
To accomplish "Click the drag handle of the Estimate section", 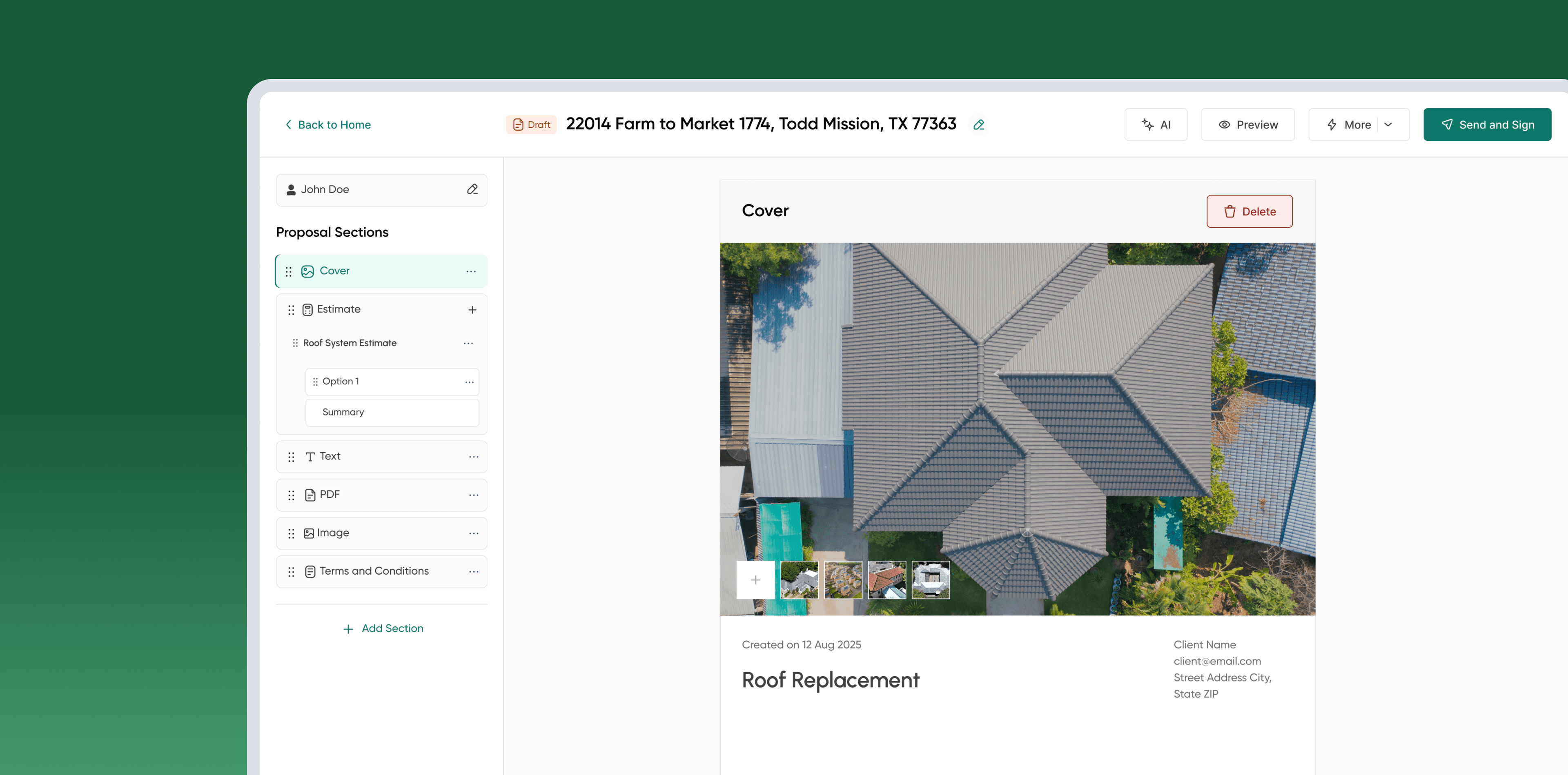I will tap(291, 310).
